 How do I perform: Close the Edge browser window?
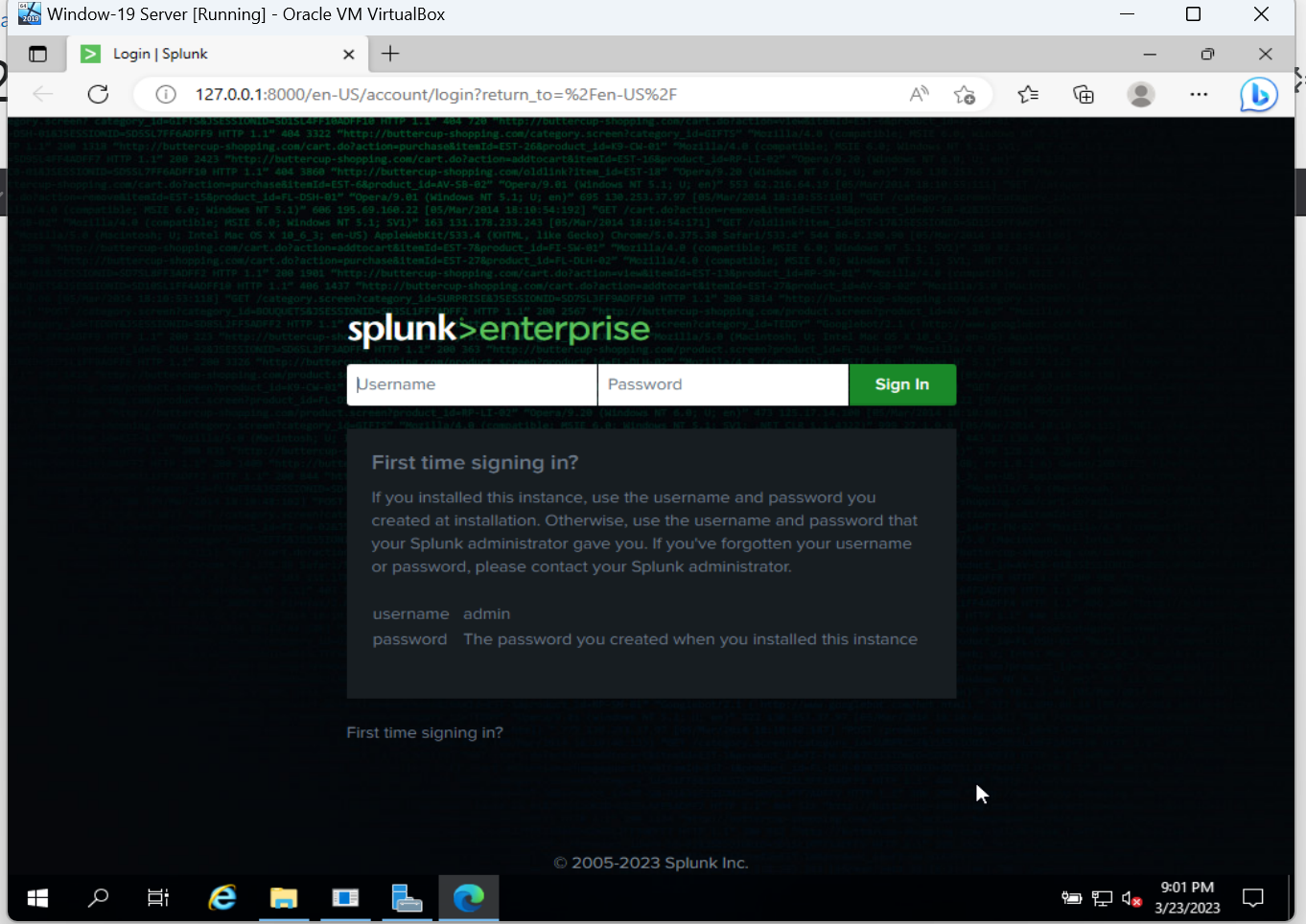pos(1266,55)
